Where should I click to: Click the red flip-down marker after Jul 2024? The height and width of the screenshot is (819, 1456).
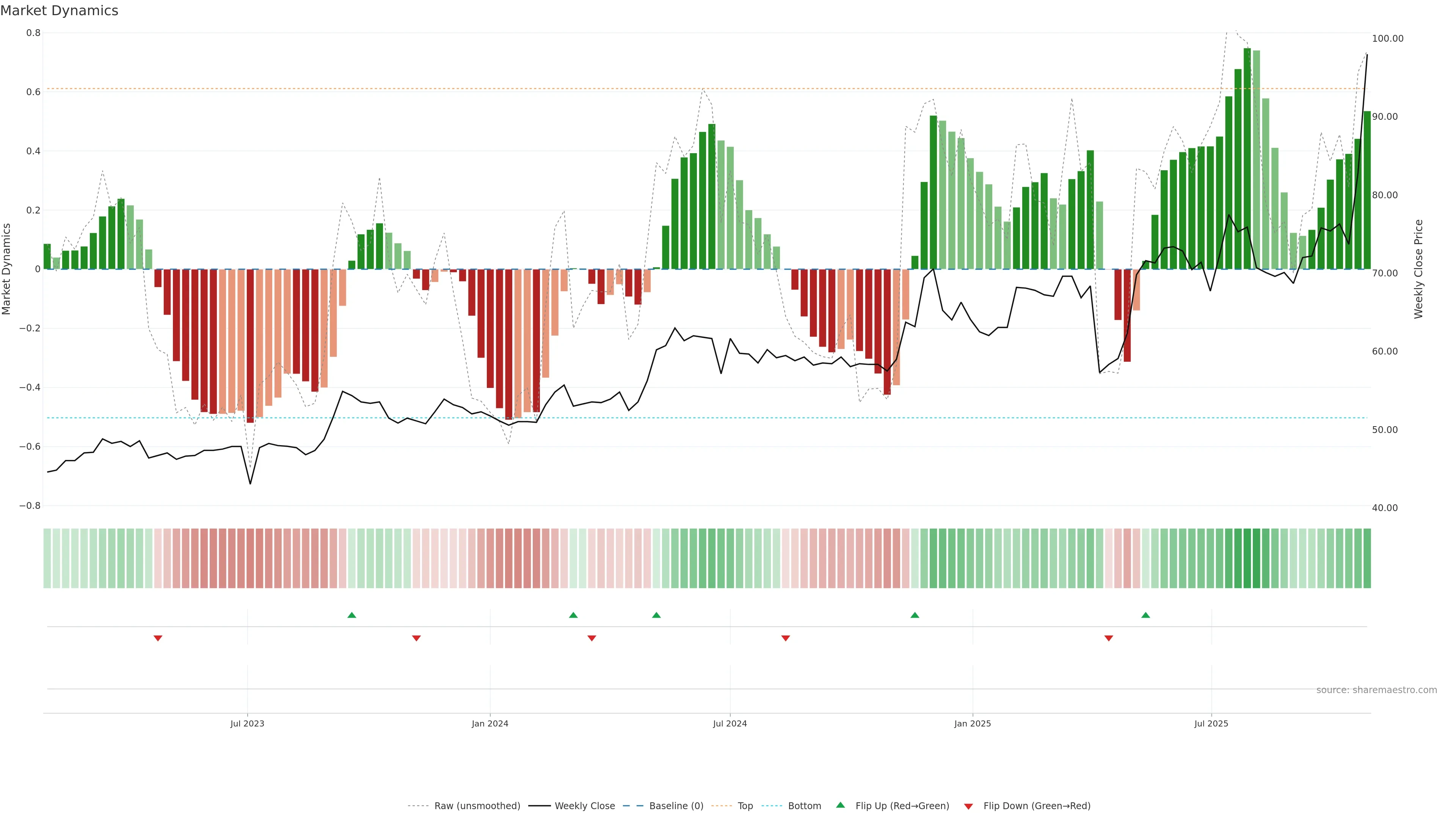point(785,638)
